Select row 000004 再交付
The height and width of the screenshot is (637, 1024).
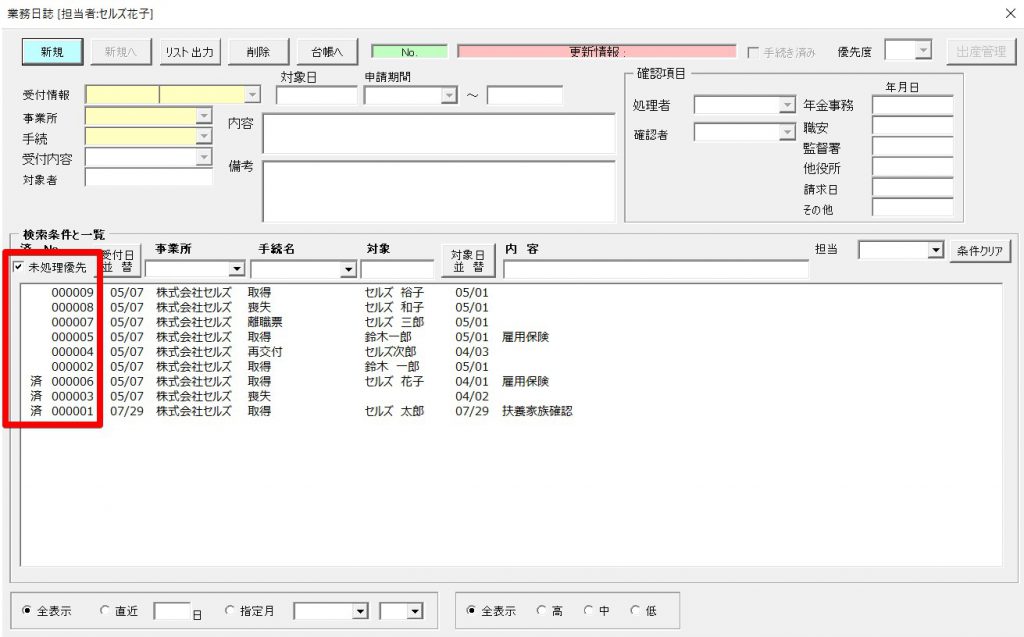click(511, 351)
